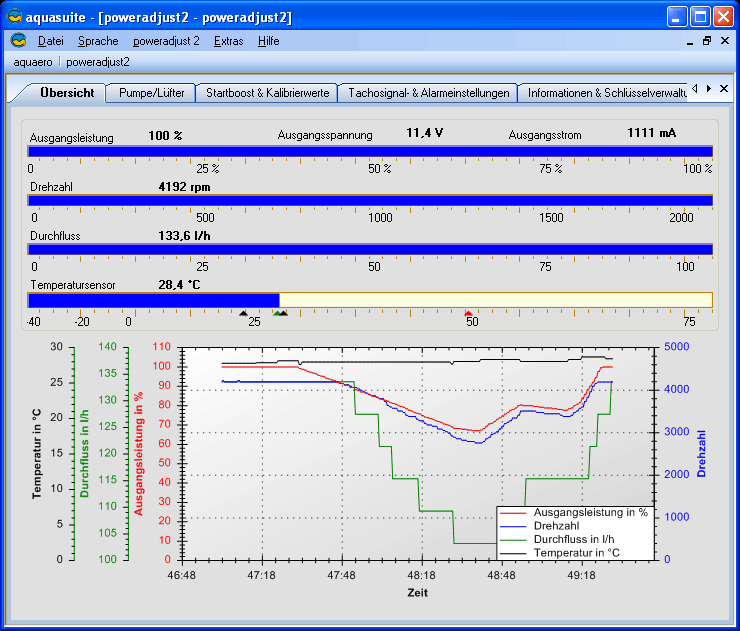Open the Hilfe menu
Image resolution: width=740 pixels, height=631 pixels.
[x=269, y=41]
